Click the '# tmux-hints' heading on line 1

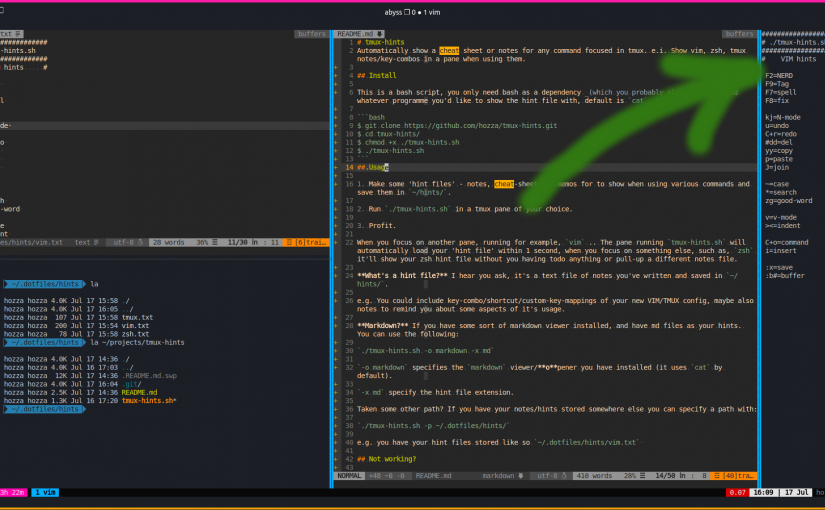pyautogui.click(x=380, y=42)
